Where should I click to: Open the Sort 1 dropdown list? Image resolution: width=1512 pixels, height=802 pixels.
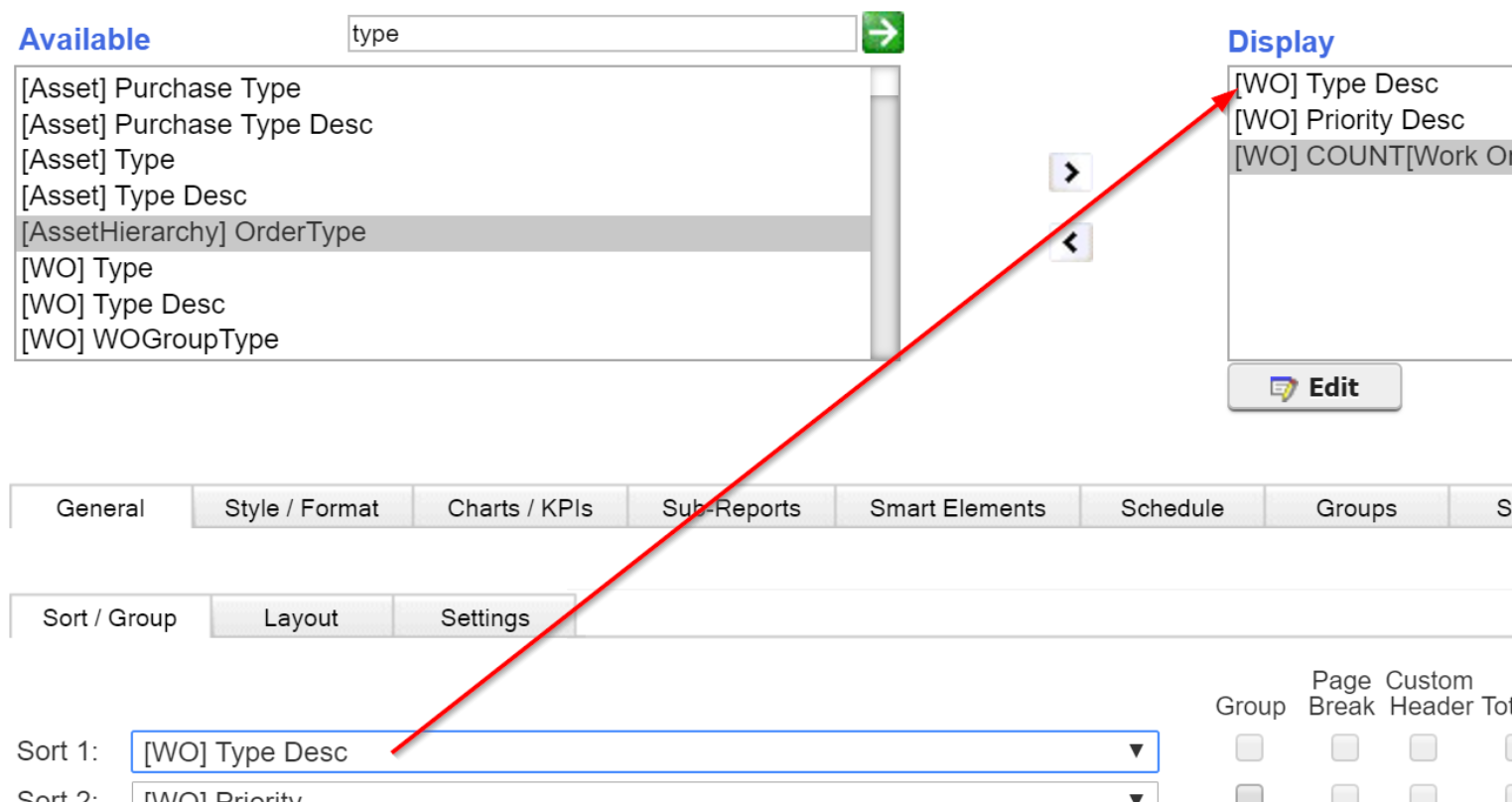click(1136, 751)
